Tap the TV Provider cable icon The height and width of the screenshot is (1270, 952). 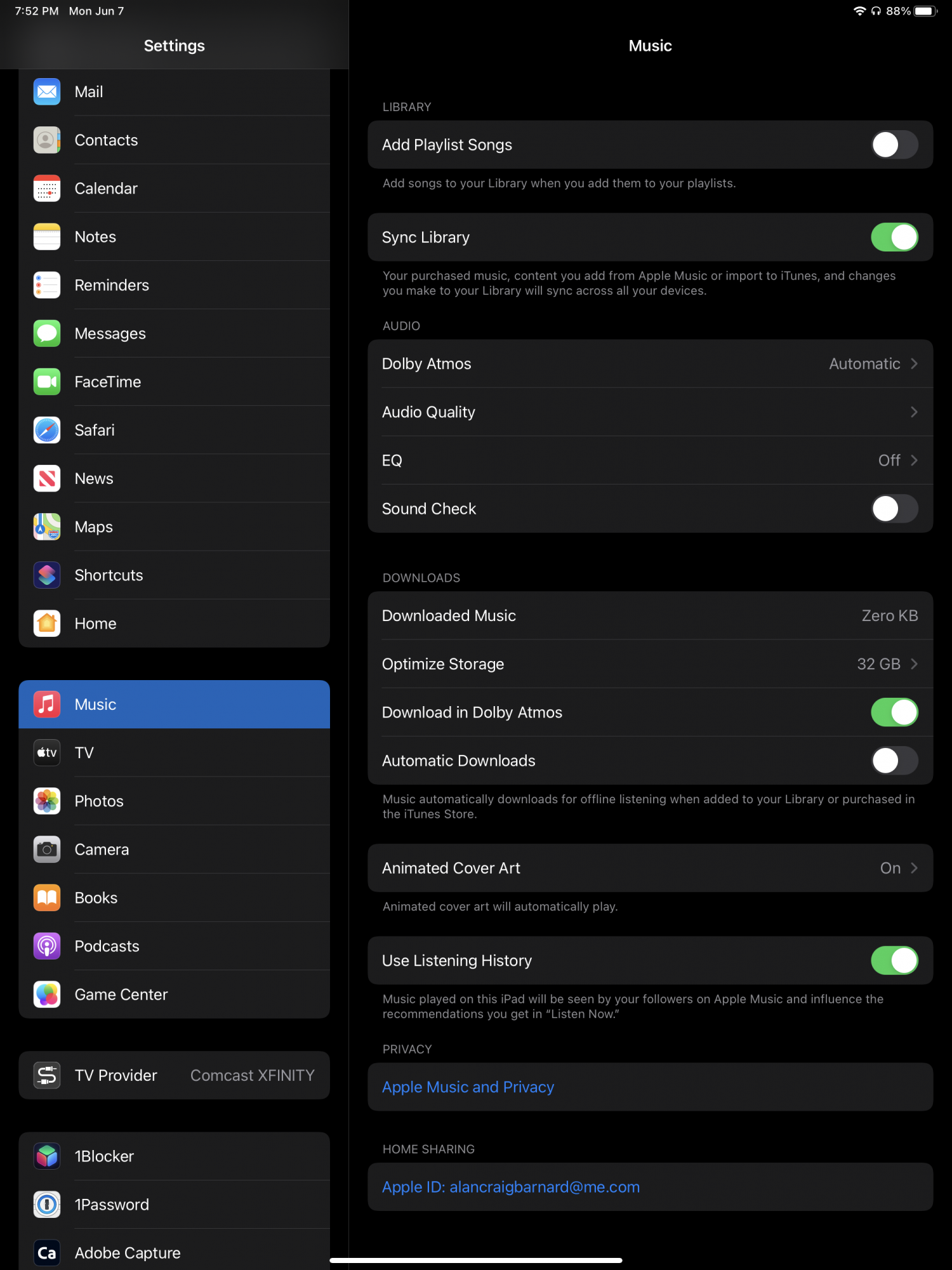point(47,1075)
